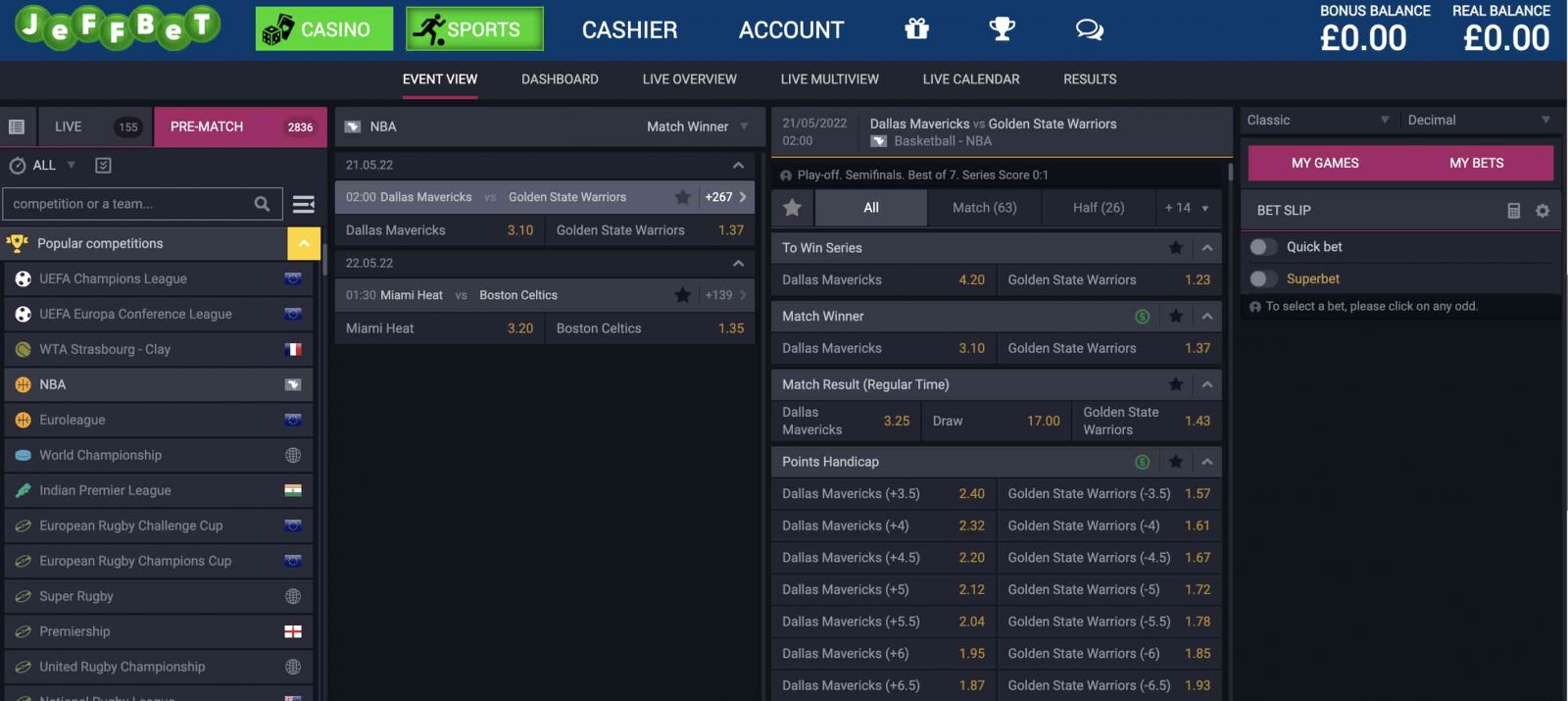Click the cricket icon for Indian Premier League
Viewport: 1568px width, 701px height.
(24, 490)
